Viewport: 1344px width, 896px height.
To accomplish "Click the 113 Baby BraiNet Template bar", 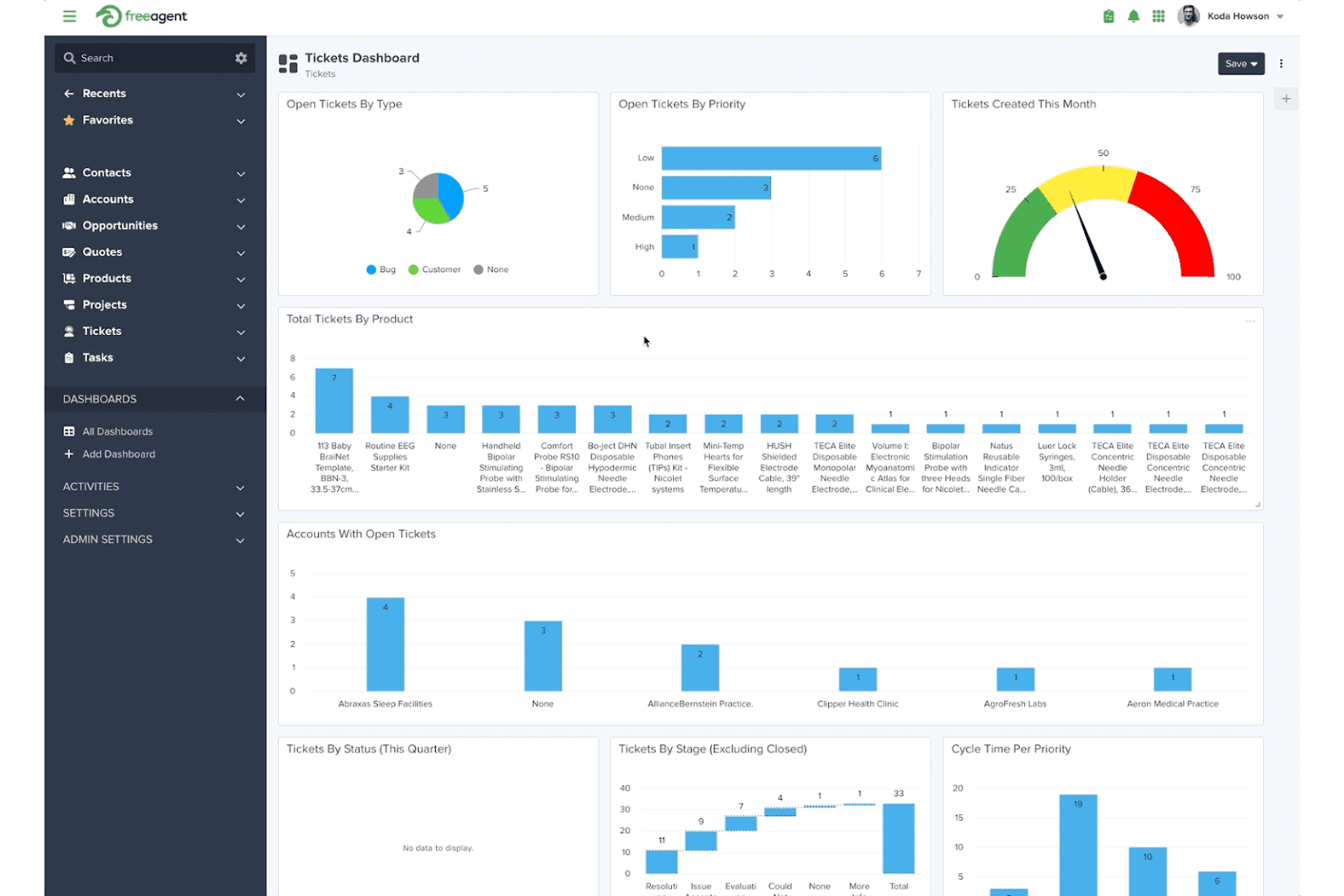I will pyautogui.click(x=334, y=400).
